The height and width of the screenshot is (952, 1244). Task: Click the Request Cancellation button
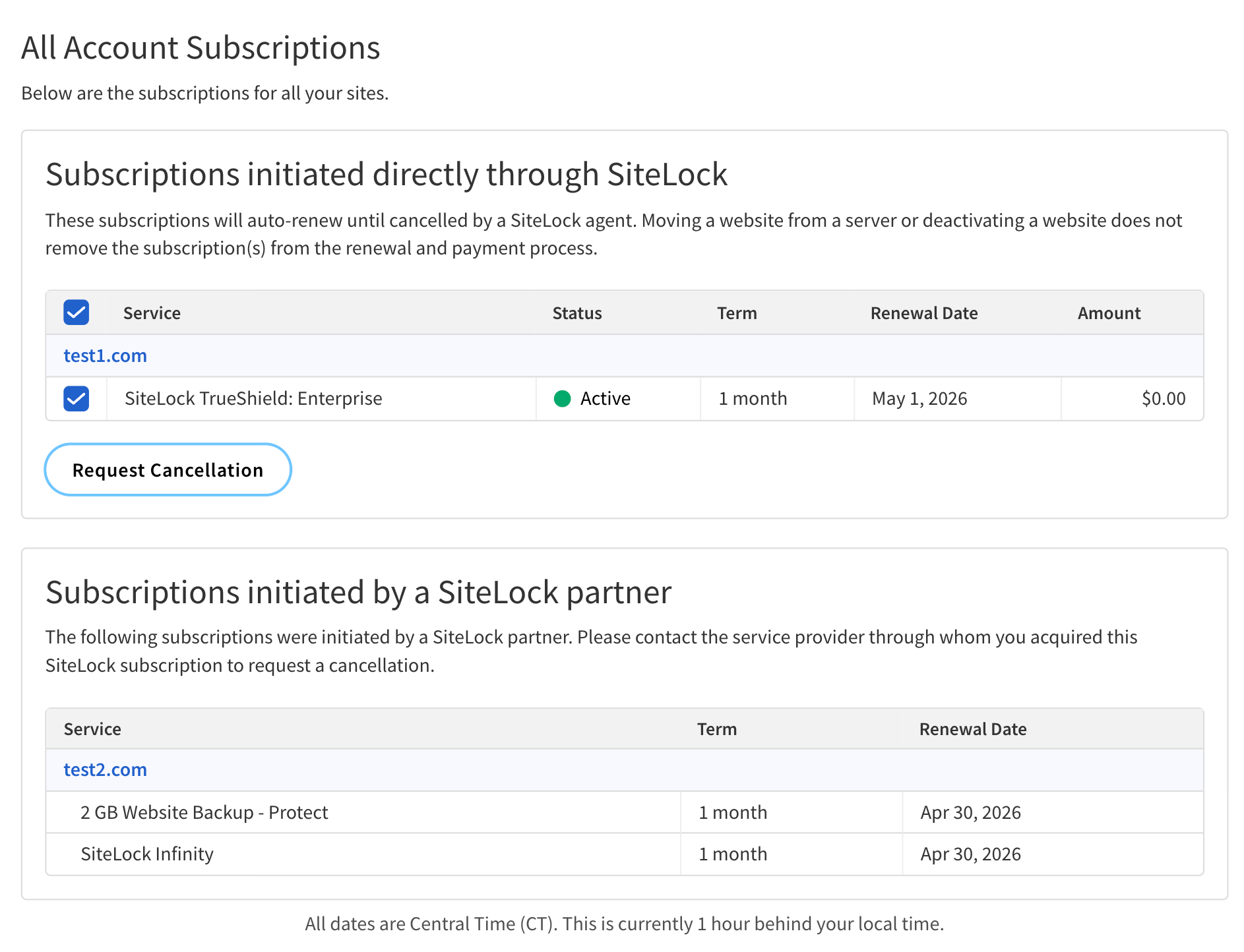coord(168,469)
